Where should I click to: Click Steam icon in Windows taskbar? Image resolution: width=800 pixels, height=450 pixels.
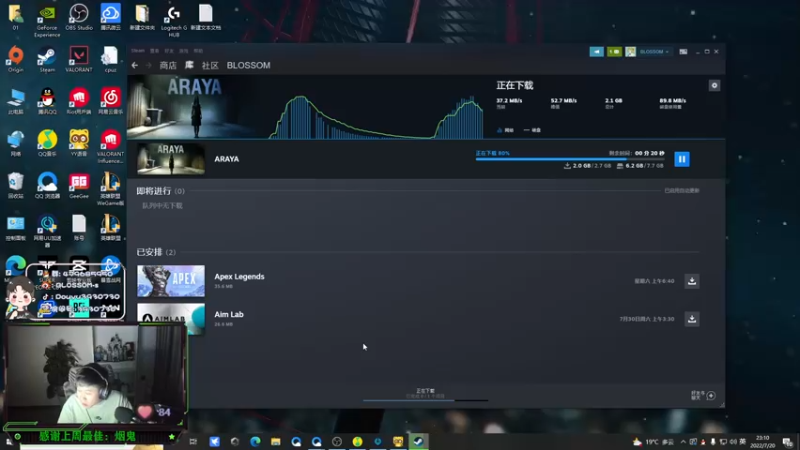point(418,441)
